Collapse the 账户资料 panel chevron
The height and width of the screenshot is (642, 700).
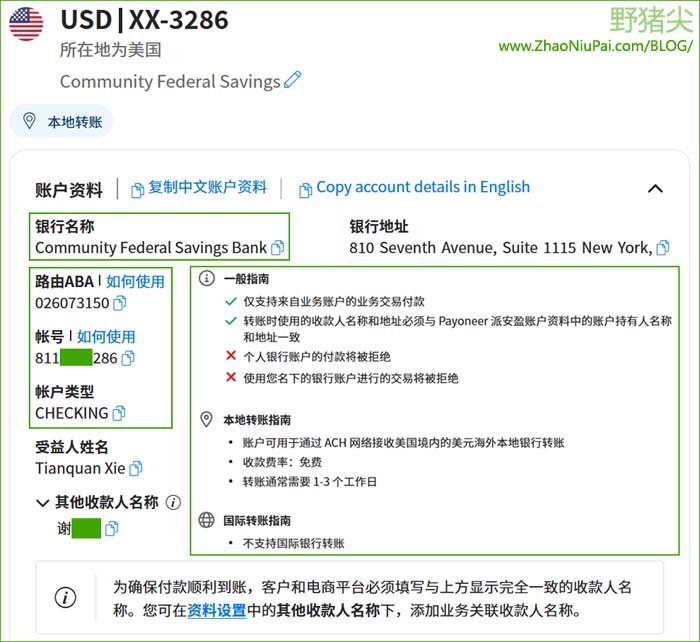[x=655, y=188]
